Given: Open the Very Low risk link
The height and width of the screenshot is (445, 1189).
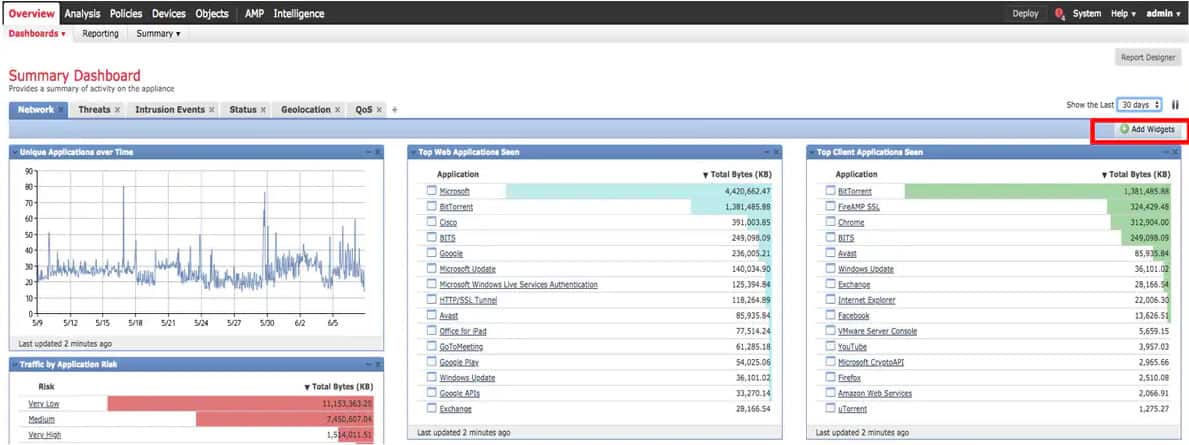Looking at the screenshot, I should click(x=44, y=404).
